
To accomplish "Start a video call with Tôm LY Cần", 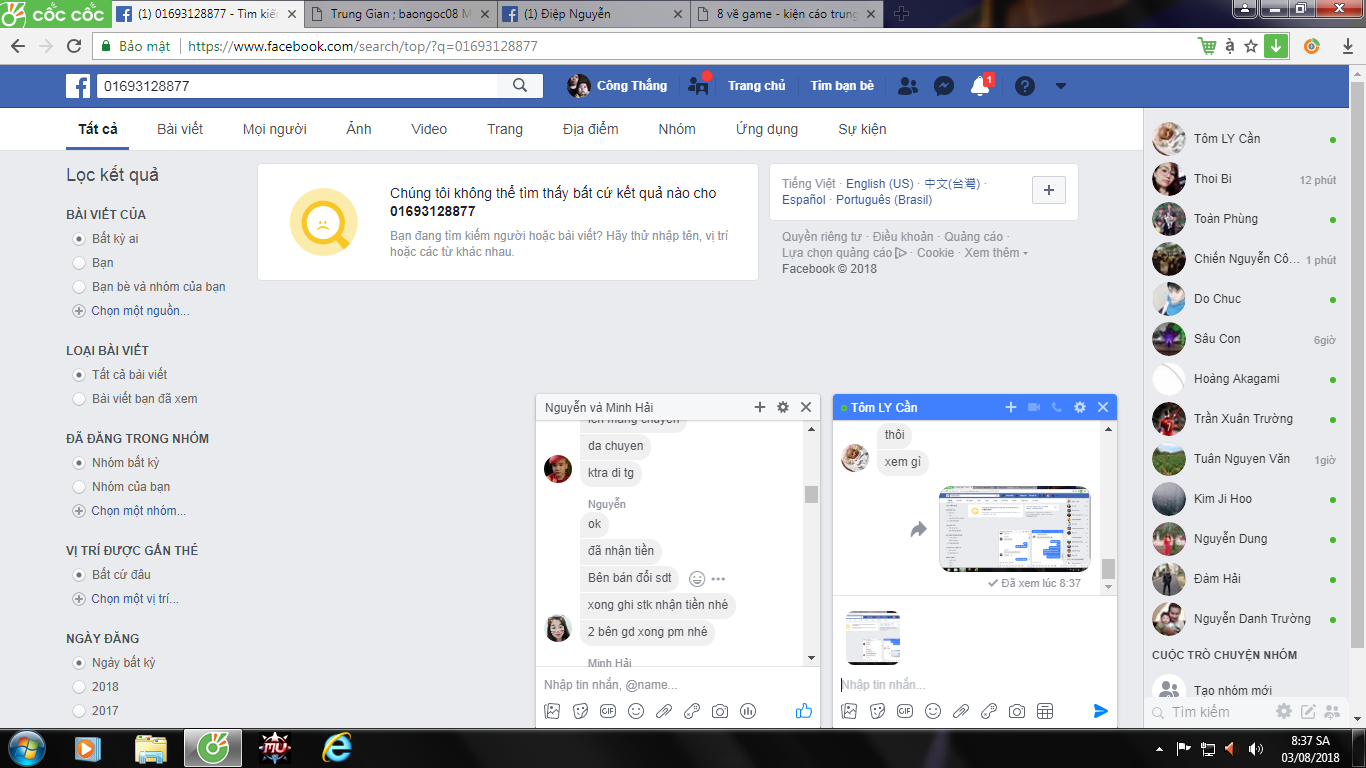I will pos(1035,407).
